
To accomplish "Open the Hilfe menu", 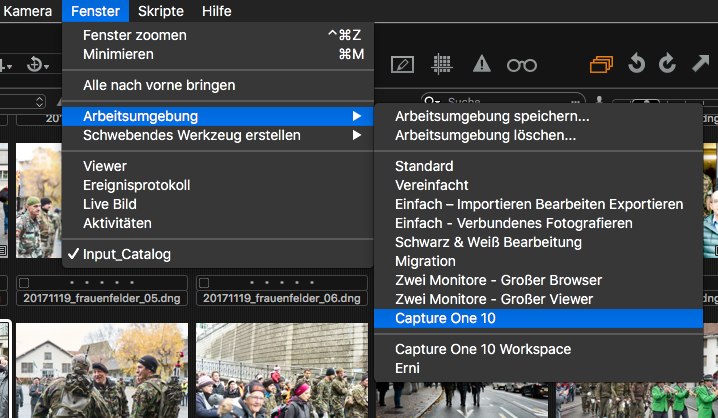I will click(217, 11).
